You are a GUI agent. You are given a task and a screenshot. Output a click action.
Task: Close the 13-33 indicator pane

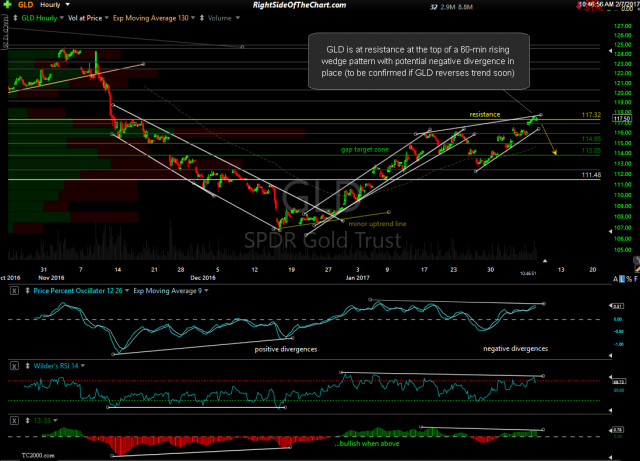(x=14, y=420)
